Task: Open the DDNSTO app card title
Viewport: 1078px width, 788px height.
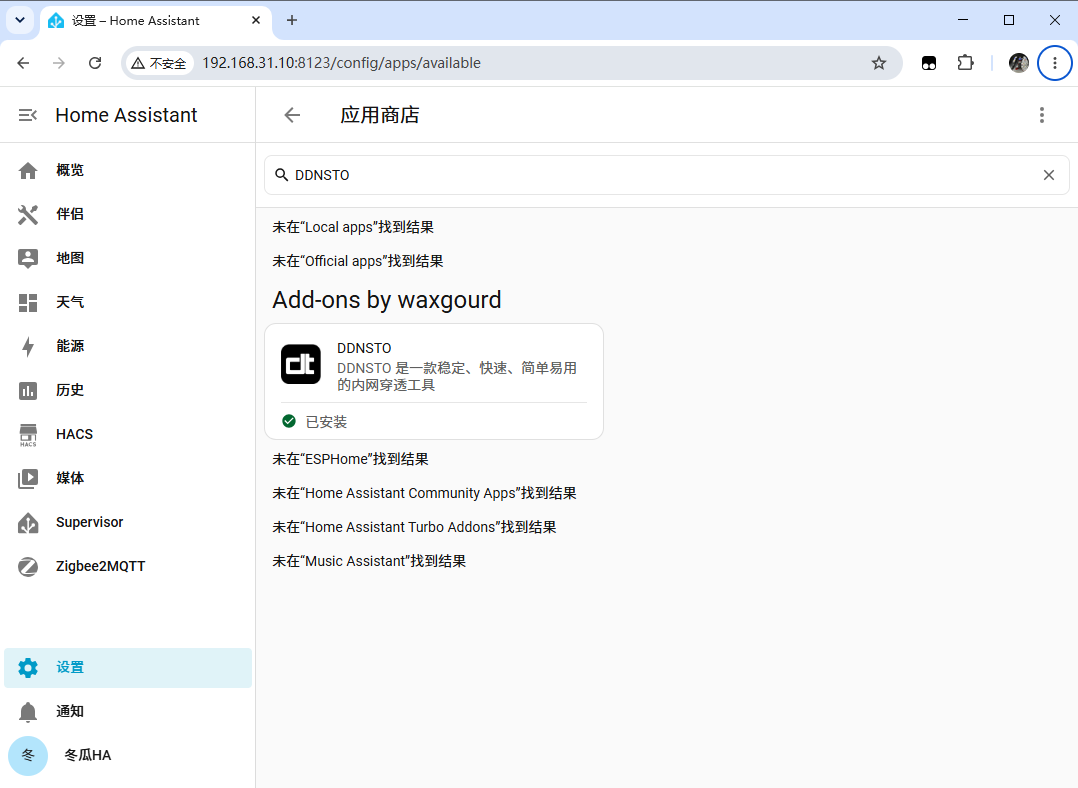Action: 364,349
